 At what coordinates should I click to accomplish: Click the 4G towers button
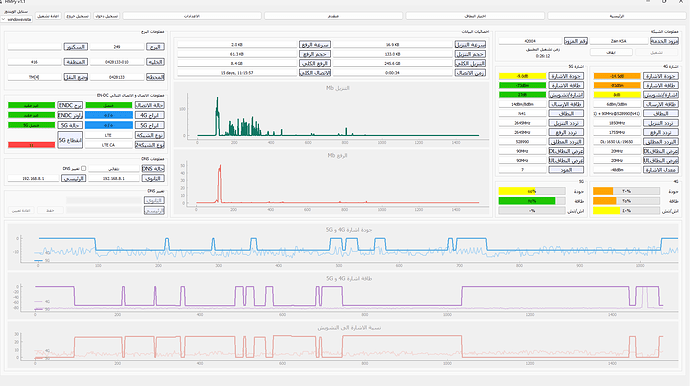(x=150, y=115)
